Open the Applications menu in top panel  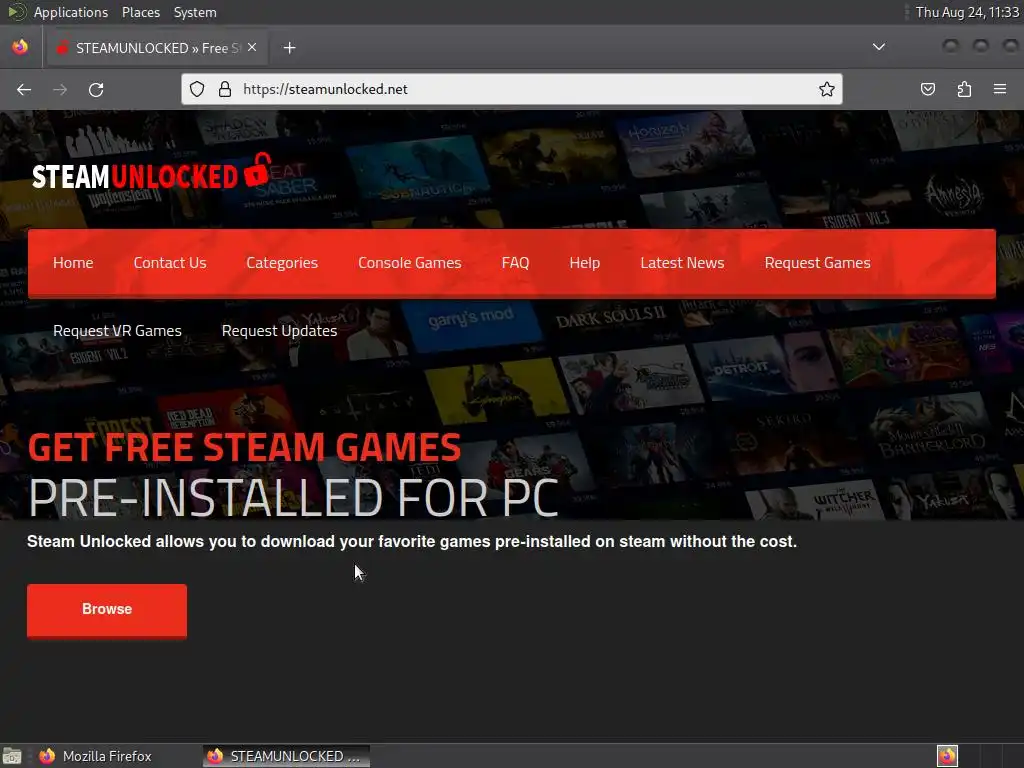pos(71,12)
